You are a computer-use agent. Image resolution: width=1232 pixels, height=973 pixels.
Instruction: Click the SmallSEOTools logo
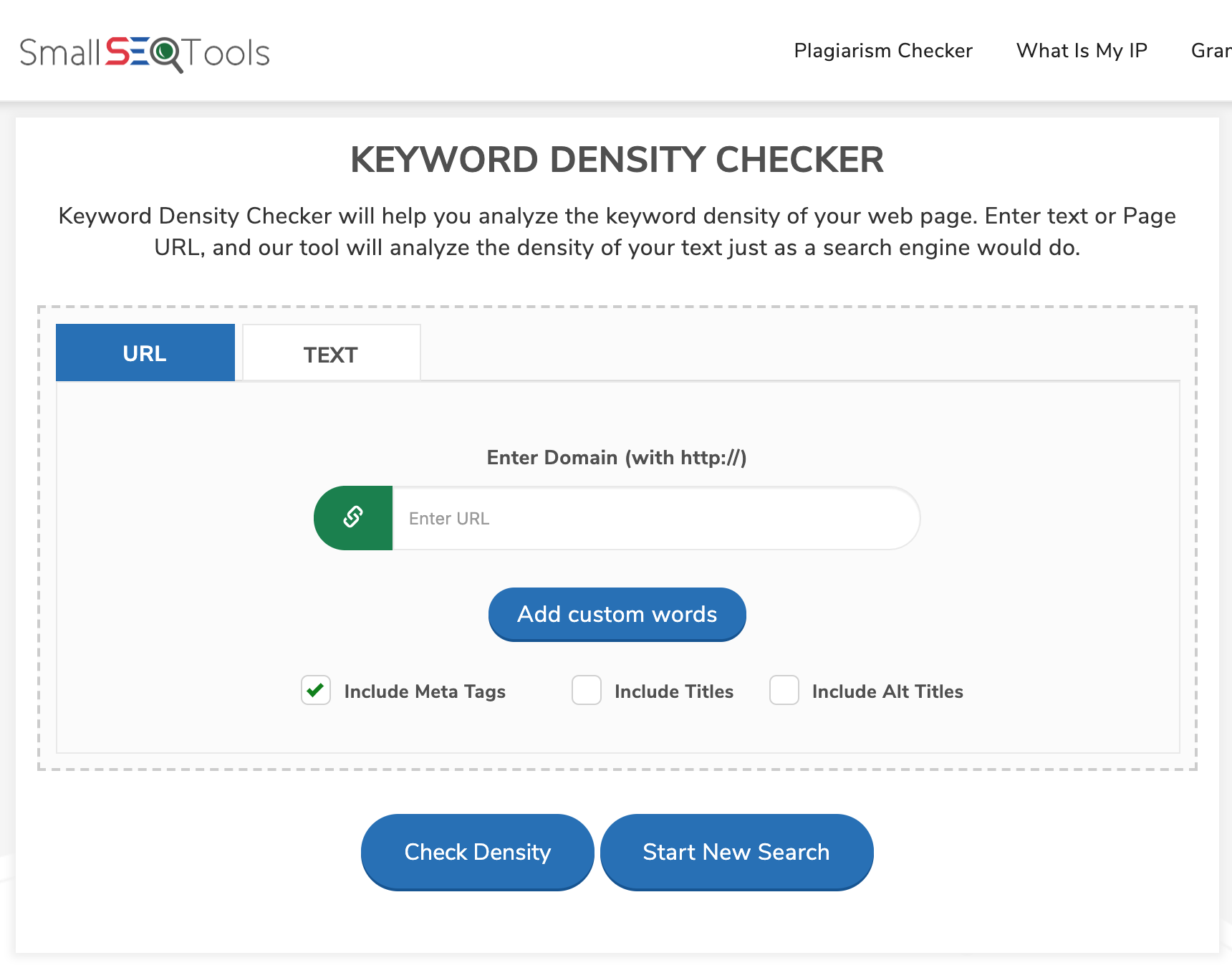click(x=145, y=53)
